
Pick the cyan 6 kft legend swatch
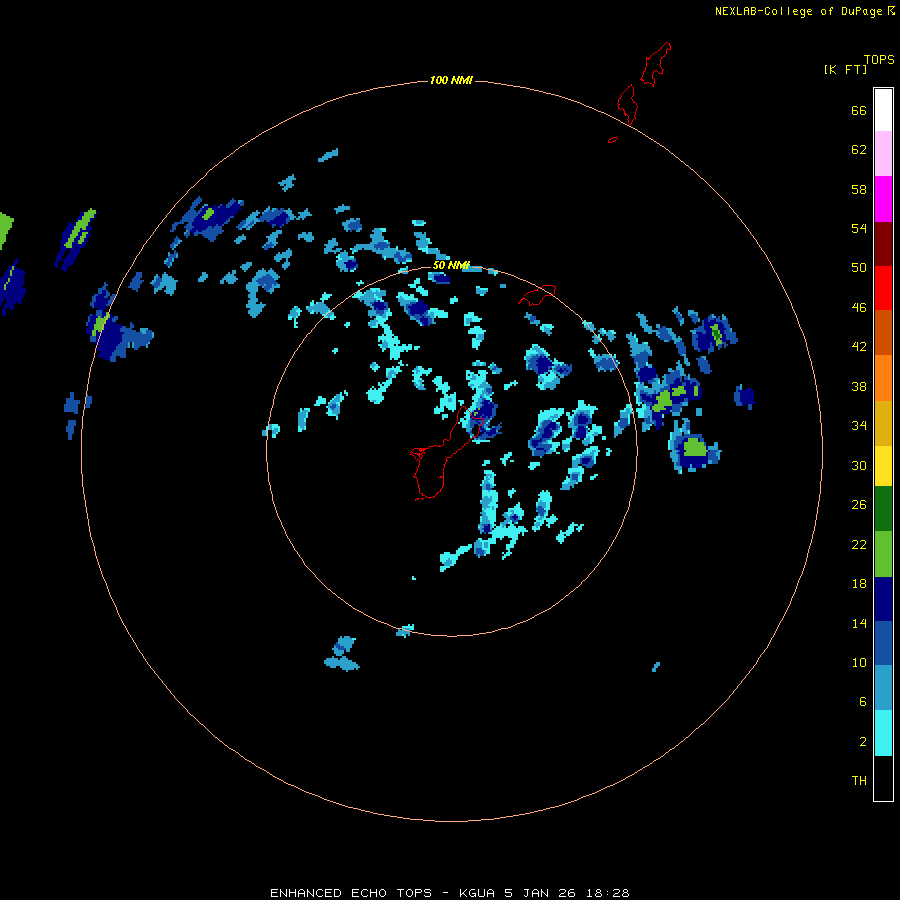883,732
